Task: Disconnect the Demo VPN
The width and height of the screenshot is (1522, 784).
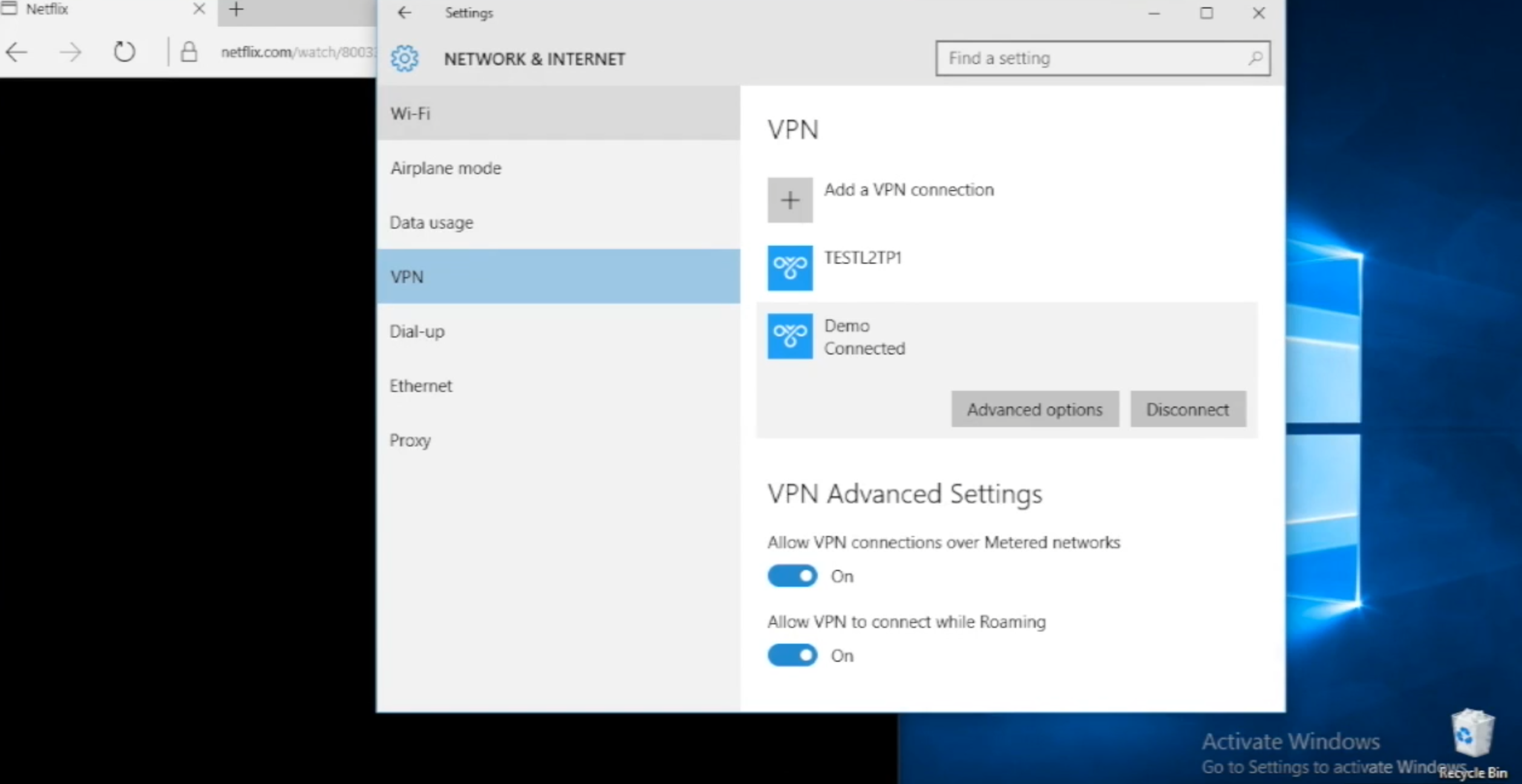Action: click(1187, 409)
